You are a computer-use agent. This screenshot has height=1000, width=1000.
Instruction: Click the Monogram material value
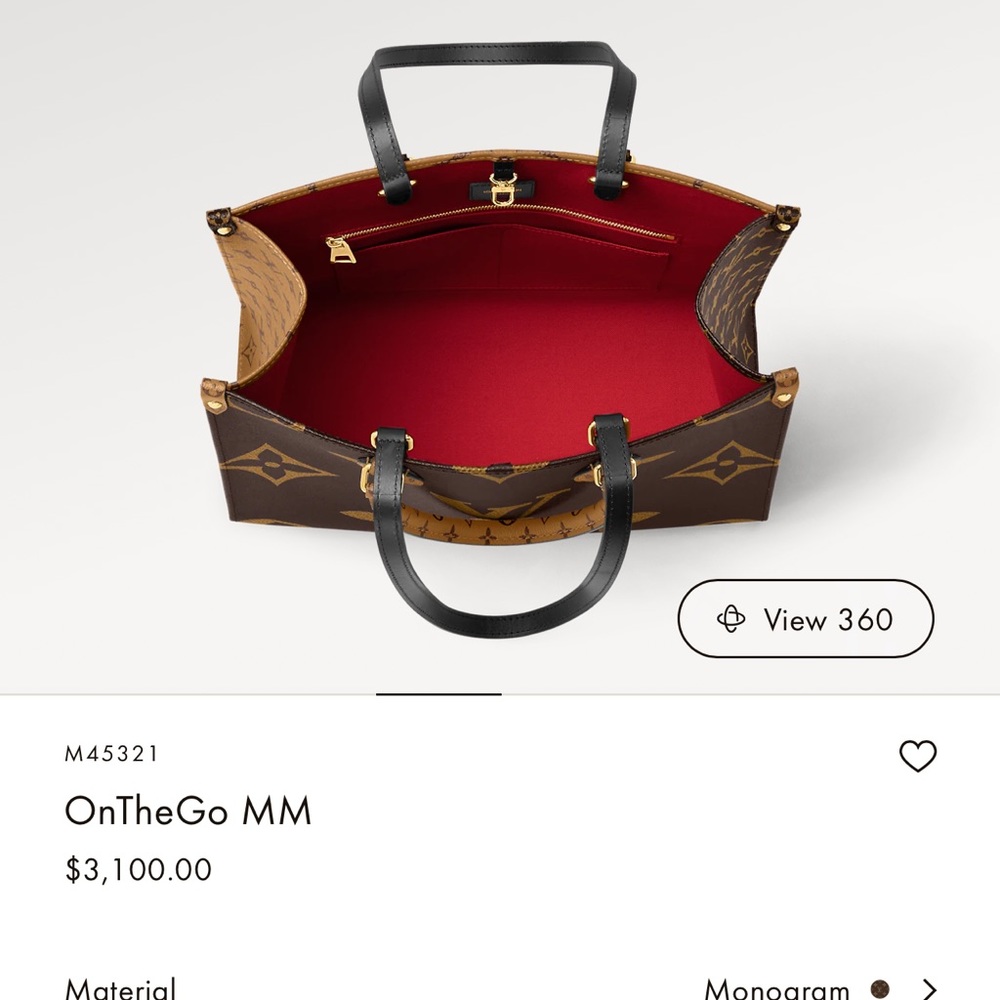(x=776, y=989)
